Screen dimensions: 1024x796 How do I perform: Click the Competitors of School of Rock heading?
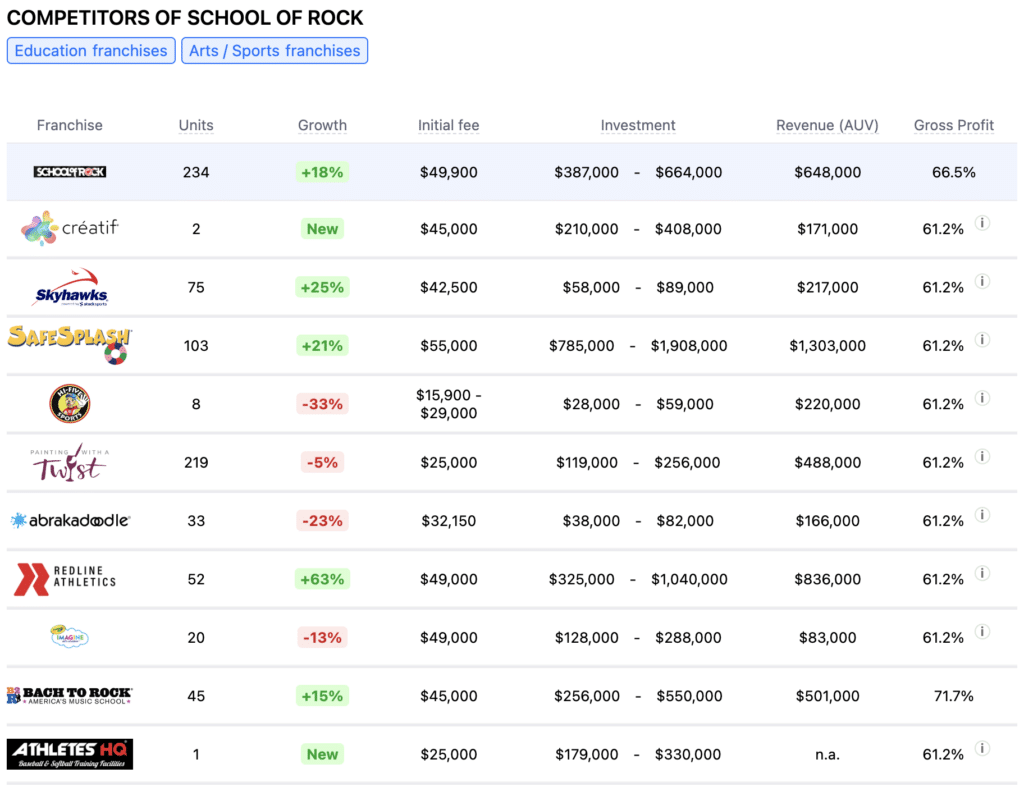click(x=185, y=18)
